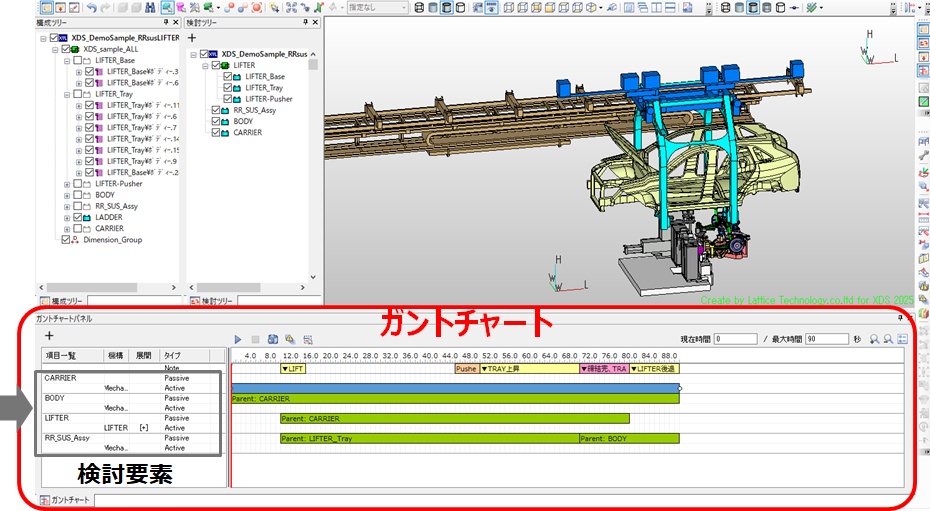The height and width of the screenshot is (511, 930).
Task: Open the 指定なし dropdown in the toolbar
Action: coord(376,8)
